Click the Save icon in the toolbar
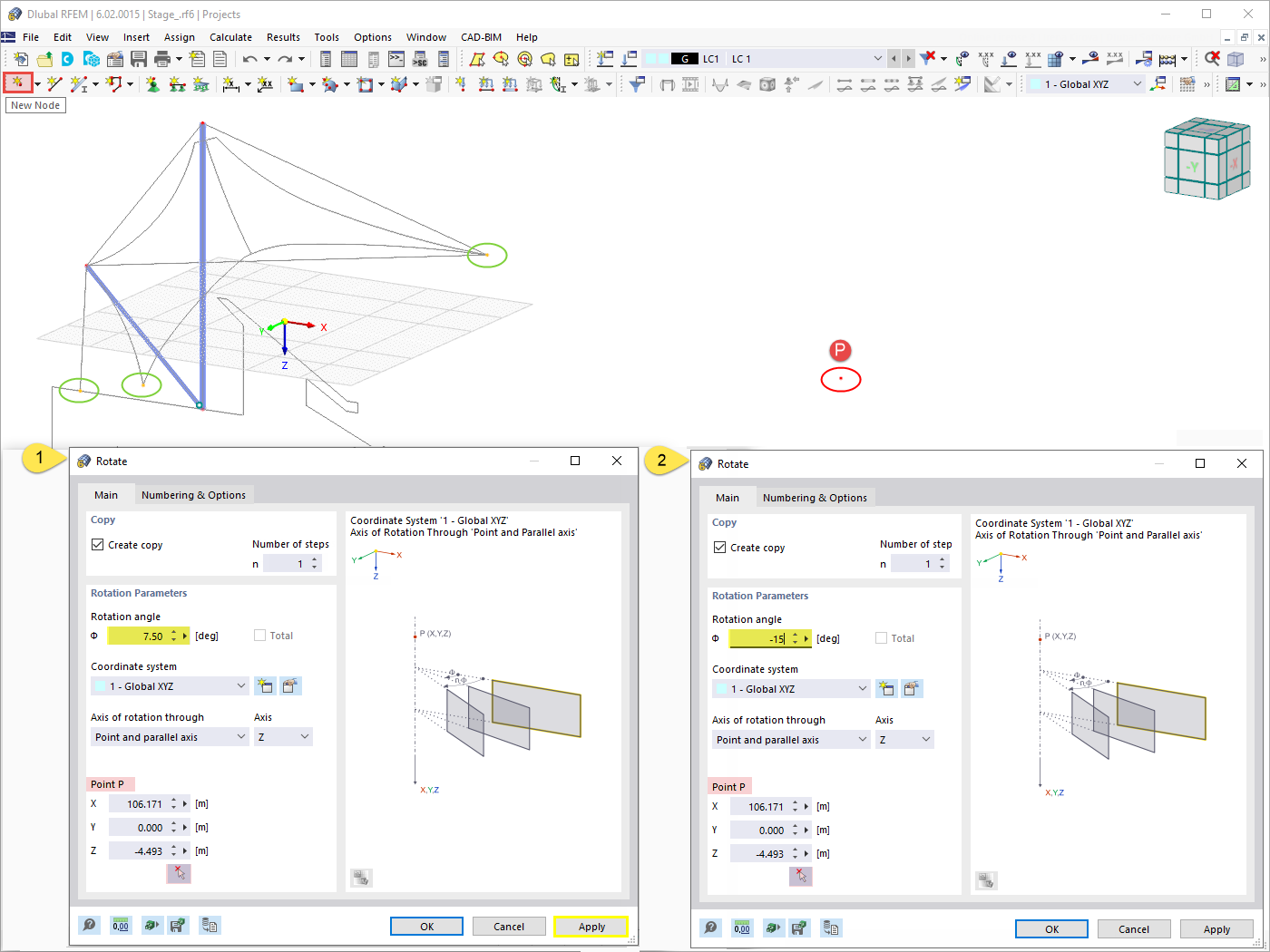Screen dimensions: 1270x952 [x=138, y=58]
